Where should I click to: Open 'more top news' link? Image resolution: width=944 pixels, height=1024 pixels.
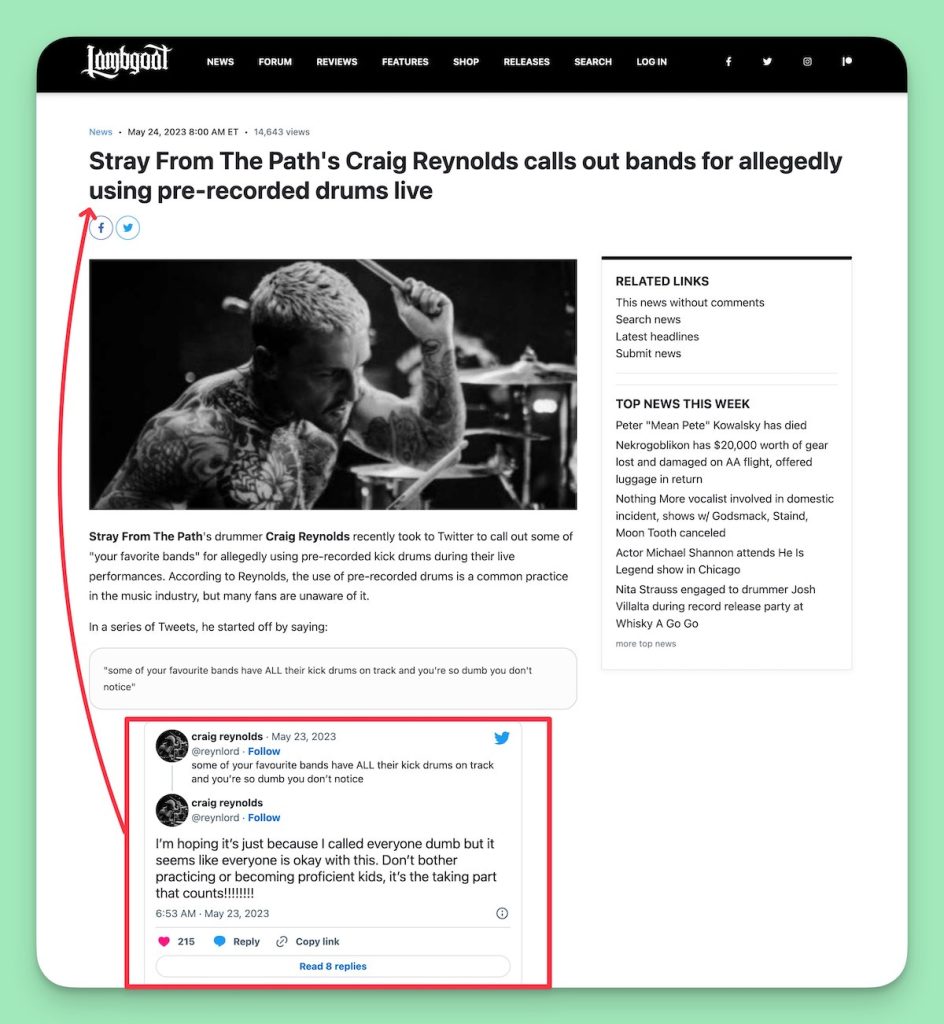pos(646,643)
